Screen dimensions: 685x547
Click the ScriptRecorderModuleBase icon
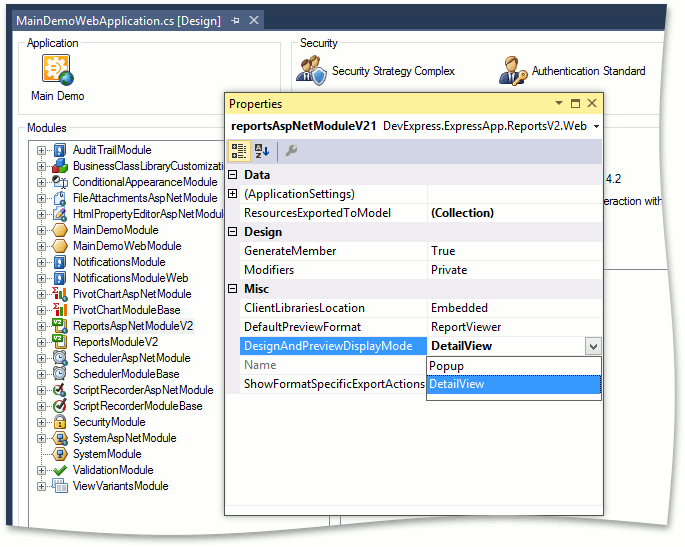[x=60, y=406]
